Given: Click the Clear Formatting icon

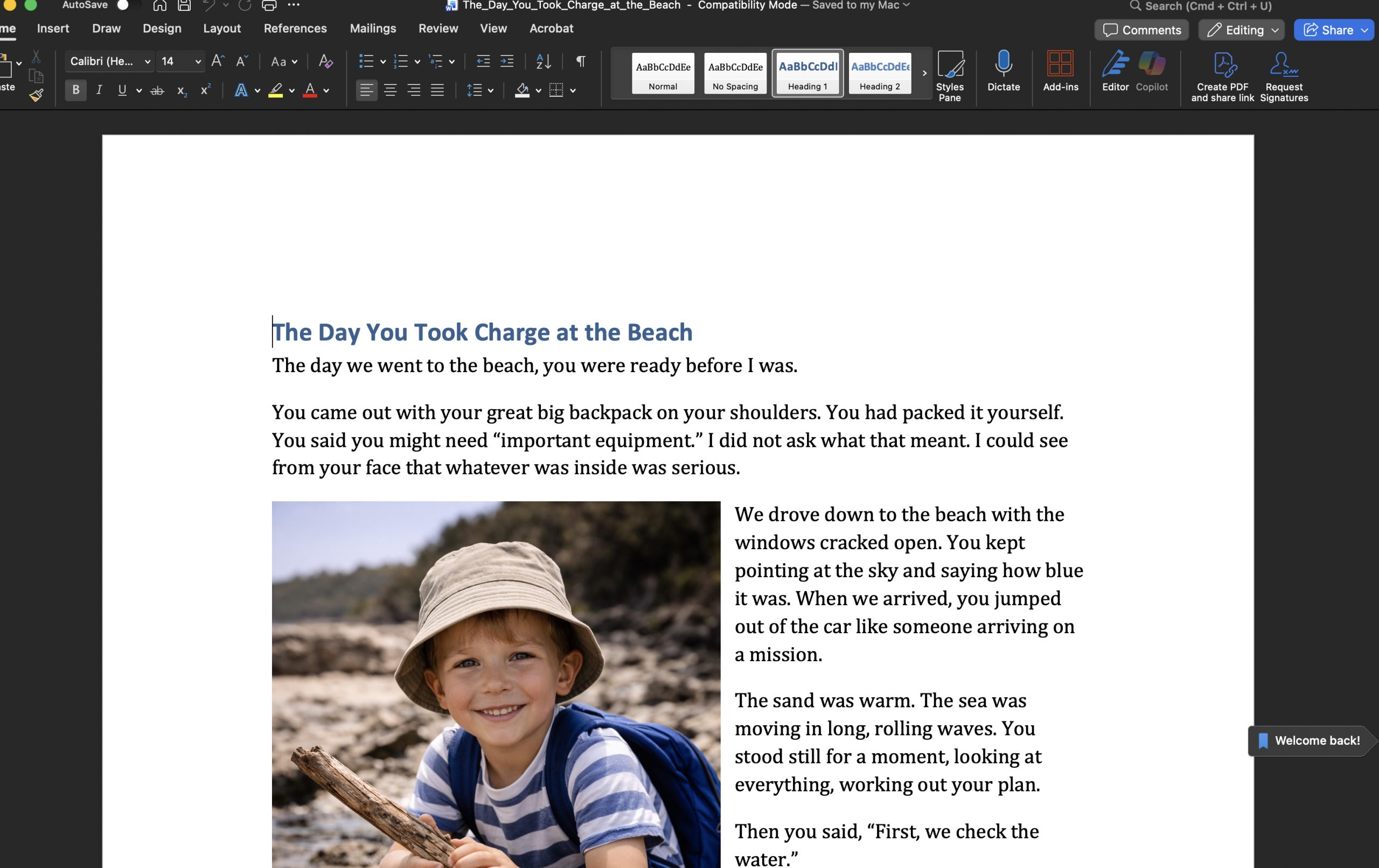Looking at the screenshot, I should 325,61.
